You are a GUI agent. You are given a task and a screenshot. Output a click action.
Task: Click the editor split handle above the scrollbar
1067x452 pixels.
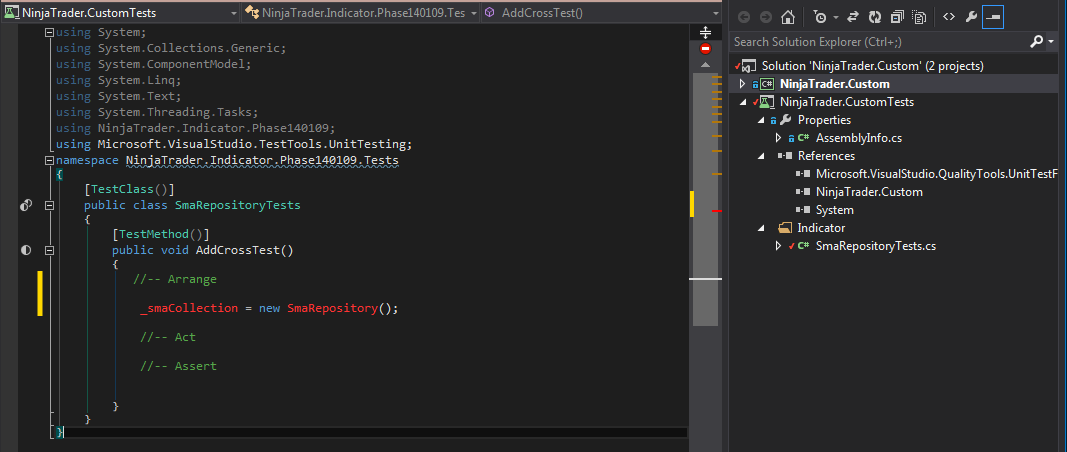coord(705,32)
